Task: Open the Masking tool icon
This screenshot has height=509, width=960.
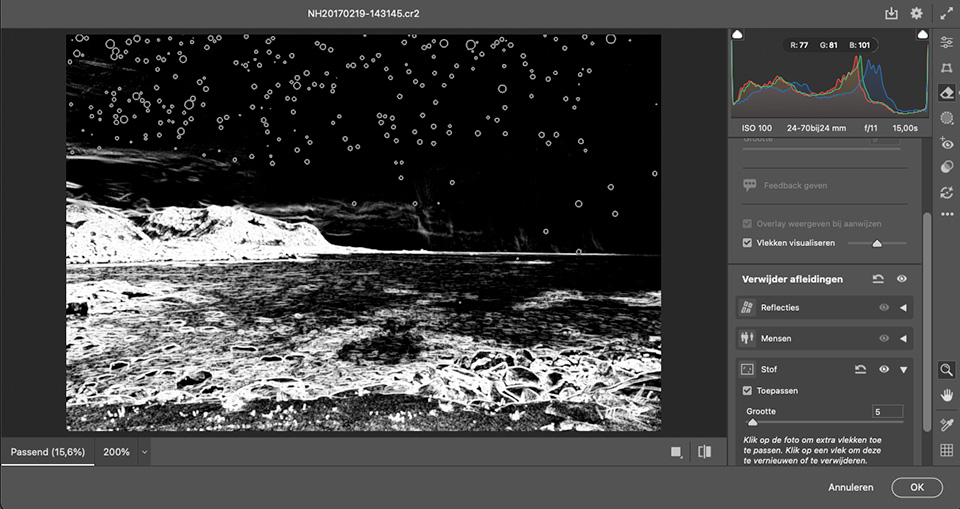Action: 946,118
